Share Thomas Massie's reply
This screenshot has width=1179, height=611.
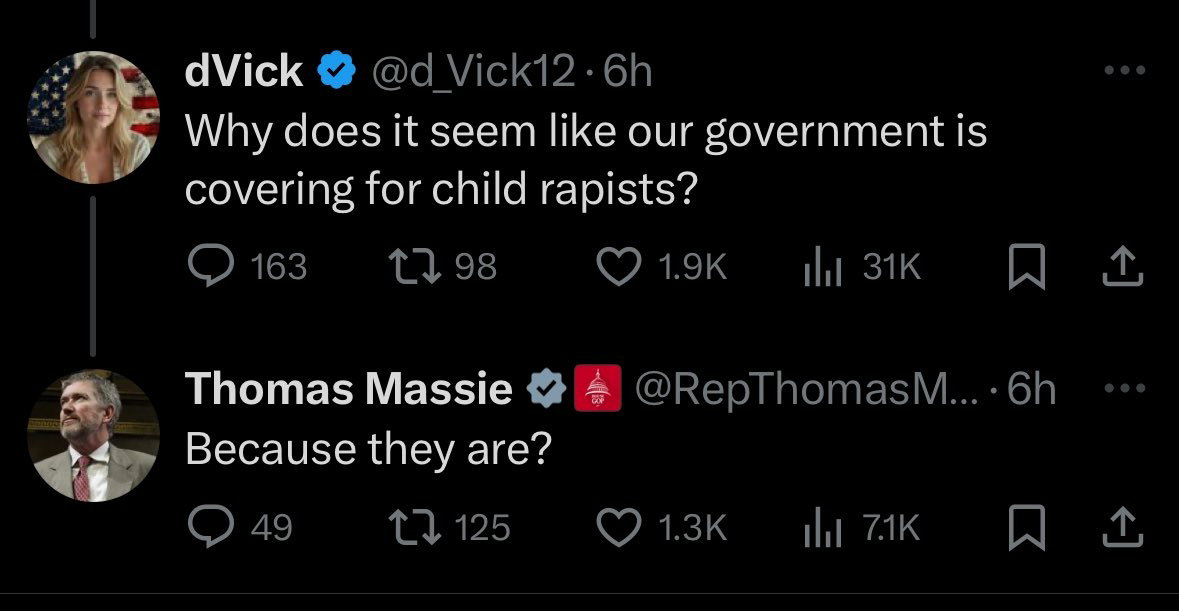point(1123,527)
